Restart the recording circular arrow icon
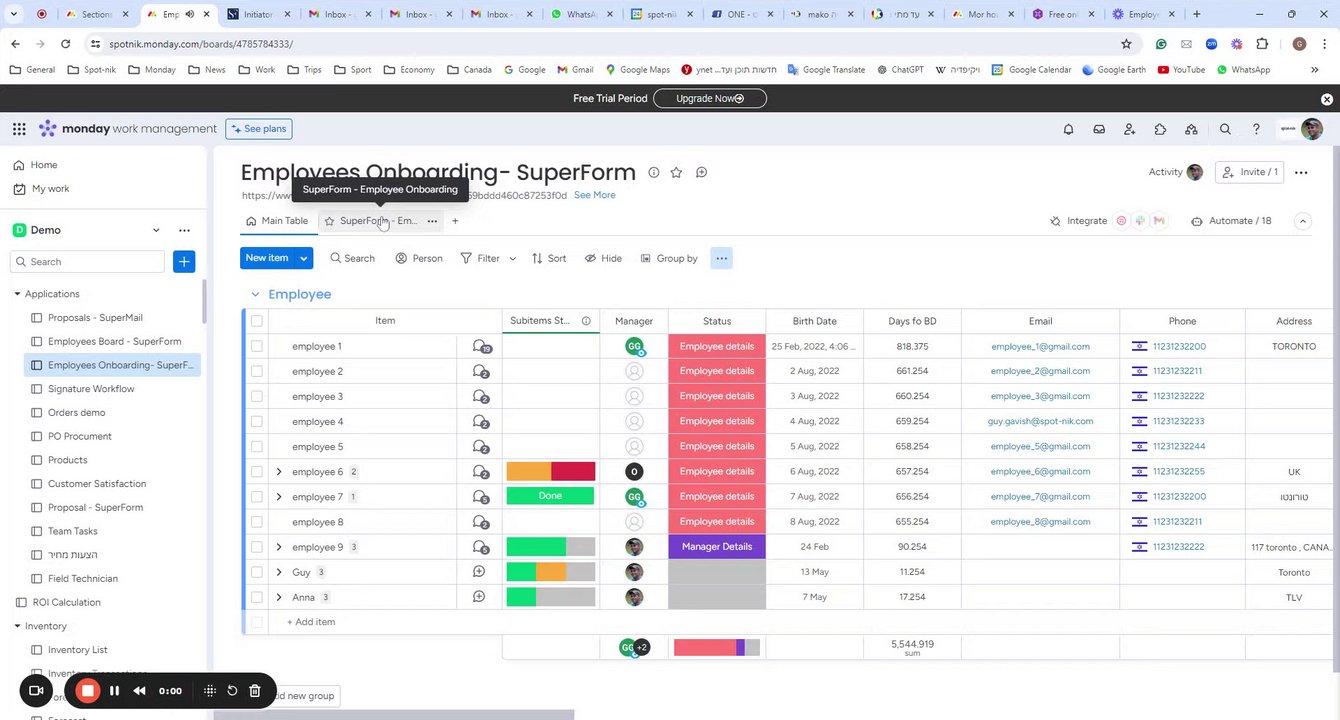 point(232,691)
